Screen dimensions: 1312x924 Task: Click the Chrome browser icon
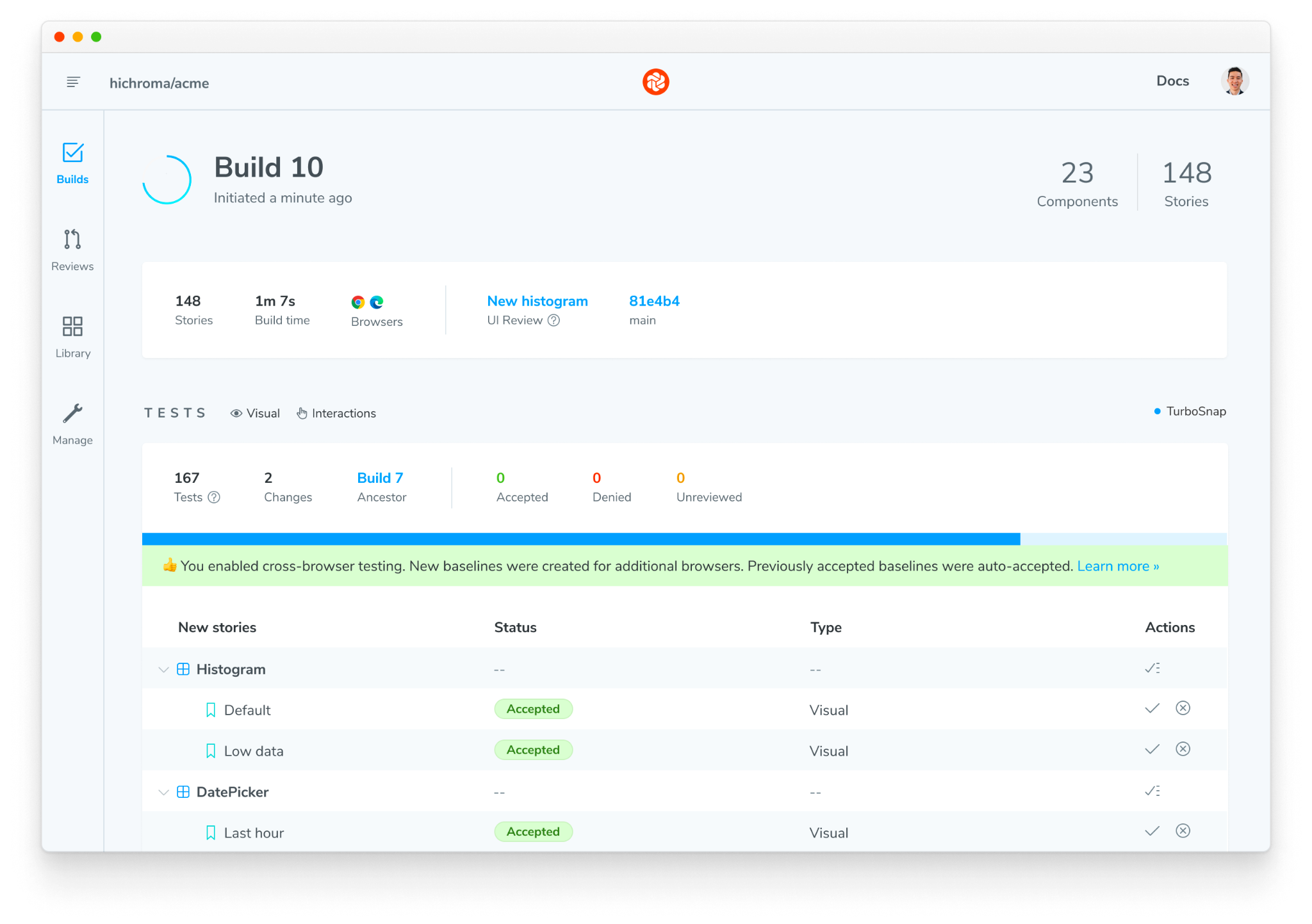click(358, 302)
